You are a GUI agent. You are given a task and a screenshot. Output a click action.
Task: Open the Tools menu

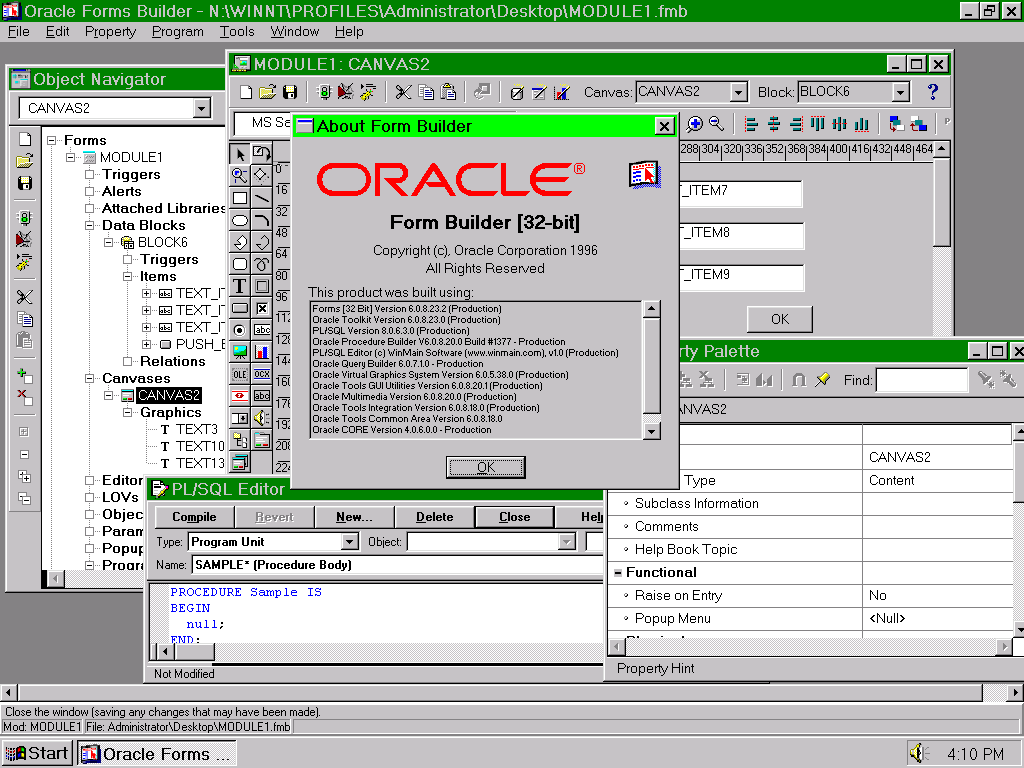tap(237, 31)
